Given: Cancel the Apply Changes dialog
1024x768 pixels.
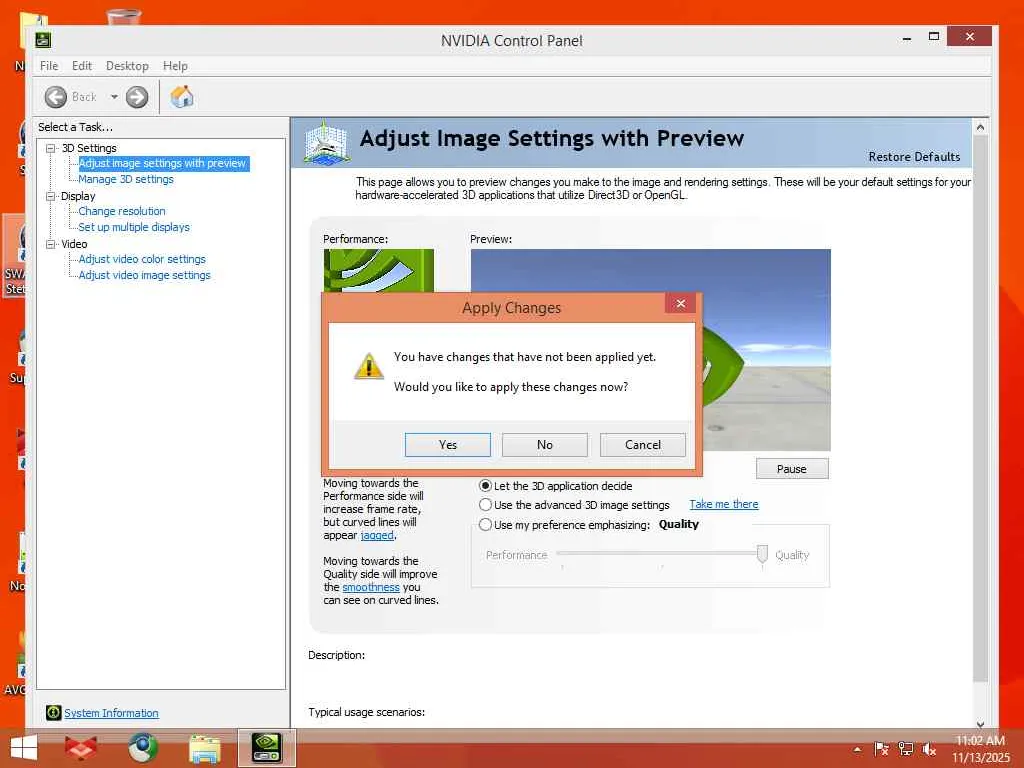Looking at the screenshot, I should pos(643,445).
